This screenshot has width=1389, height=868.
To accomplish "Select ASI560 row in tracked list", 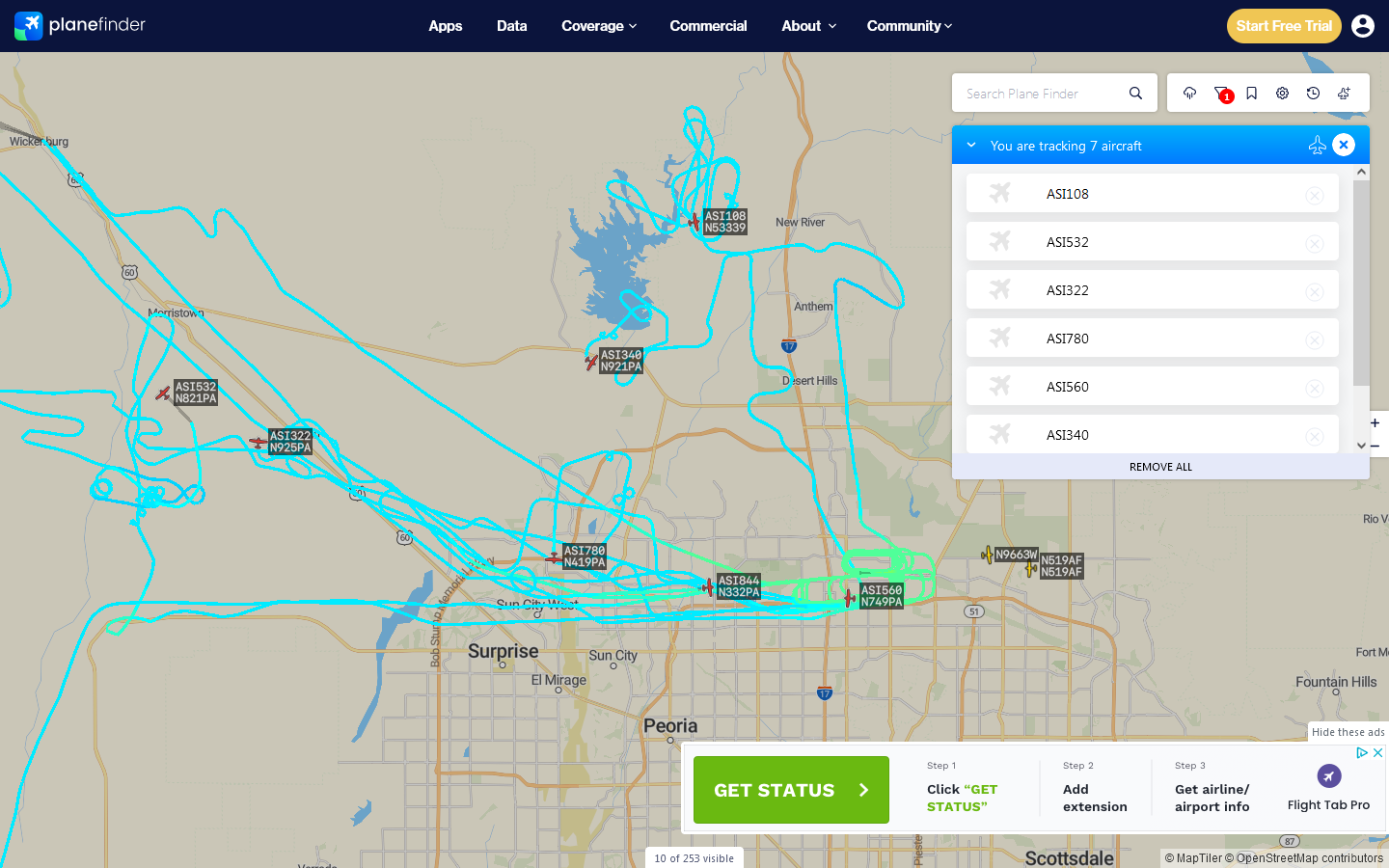I will pos(1153,386).
